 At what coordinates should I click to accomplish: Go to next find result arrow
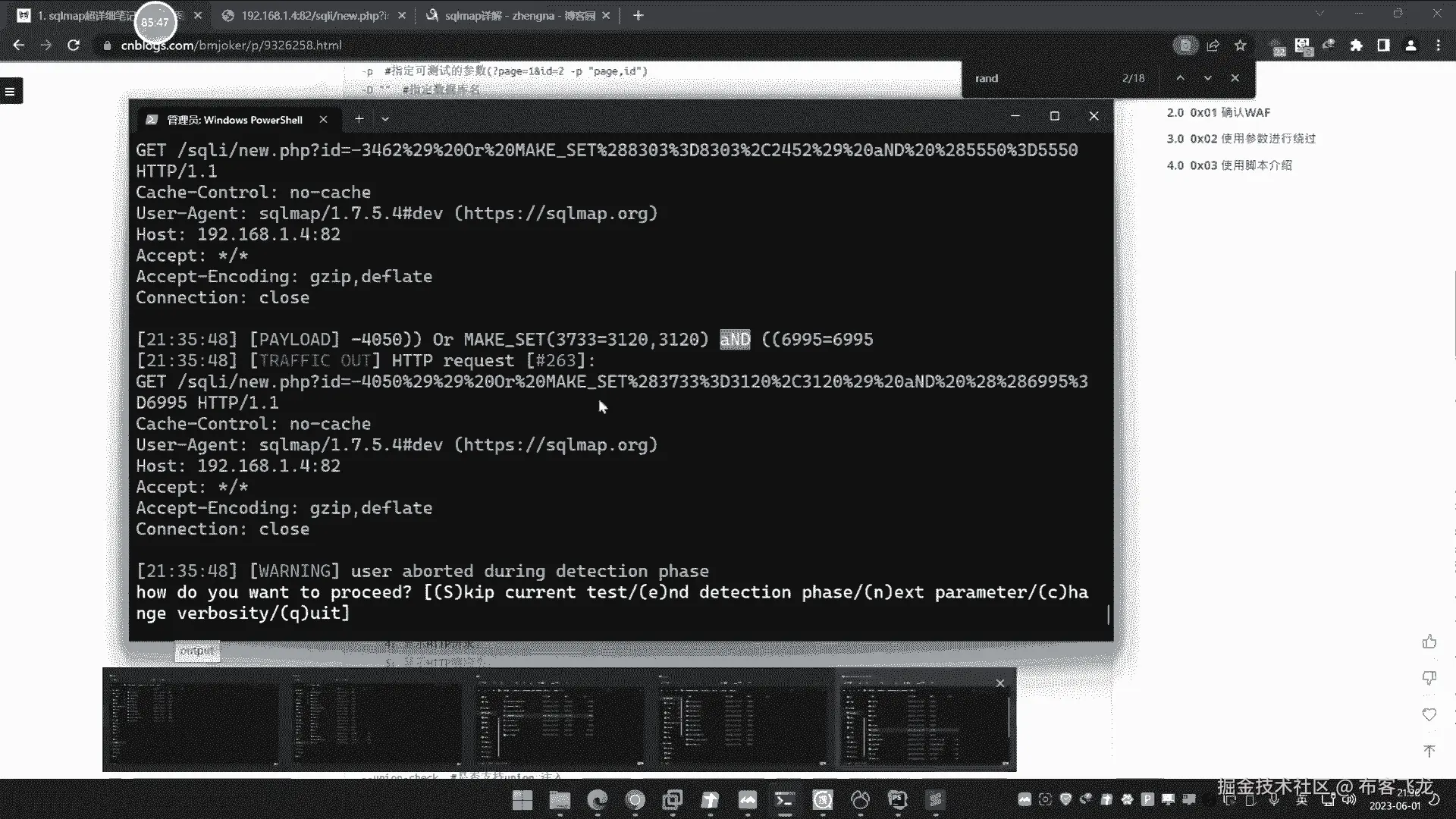pos(1208,78)
